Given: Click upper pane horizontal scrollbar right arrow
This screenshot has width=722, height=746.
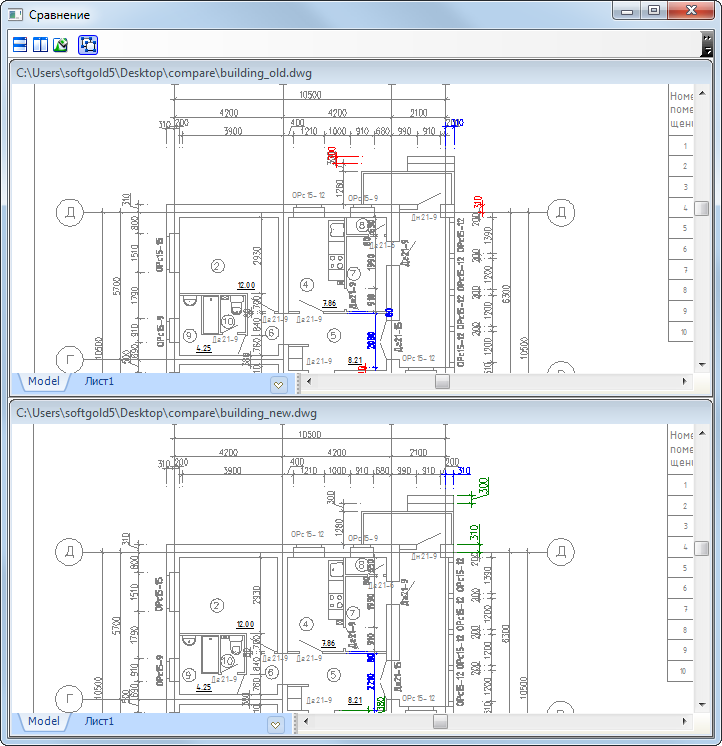Looking at the screenshot, I should point(684,382).
